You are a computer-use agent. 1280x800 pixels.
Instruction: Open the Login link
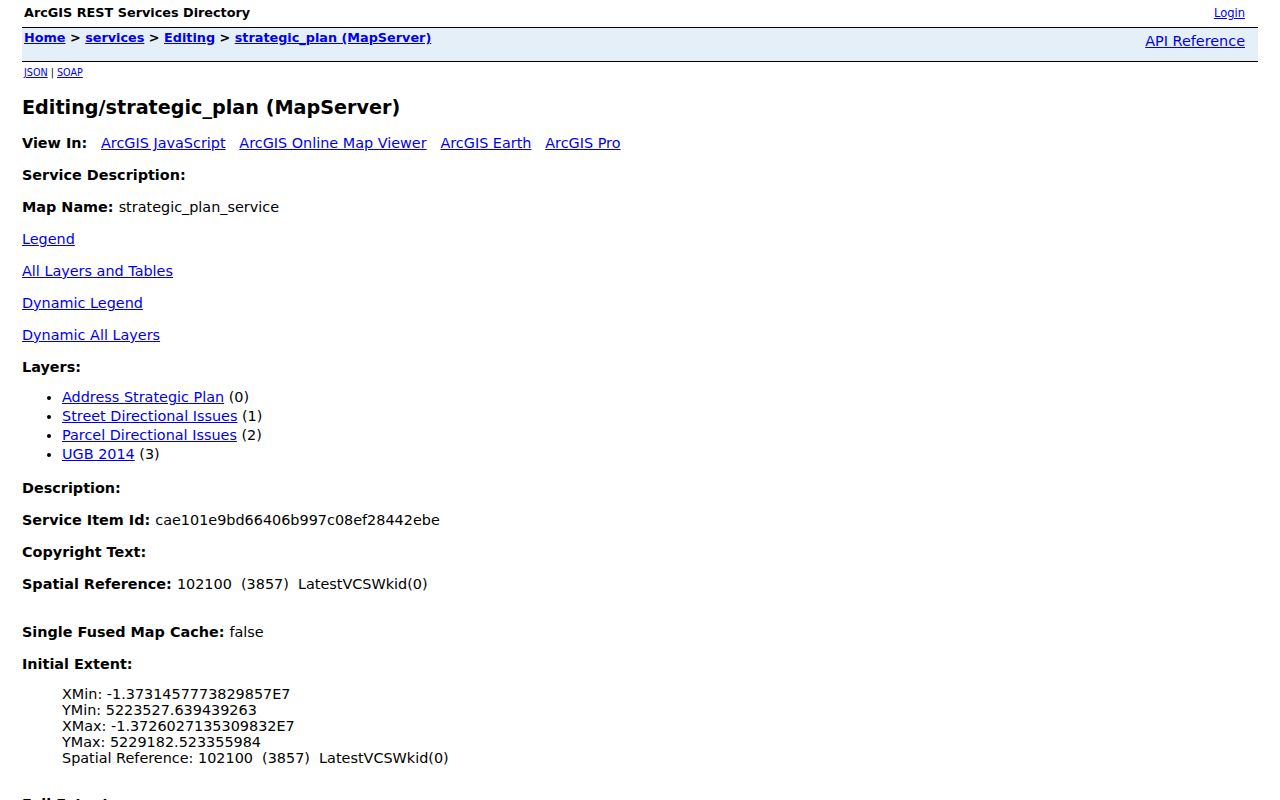point(1229,13)
